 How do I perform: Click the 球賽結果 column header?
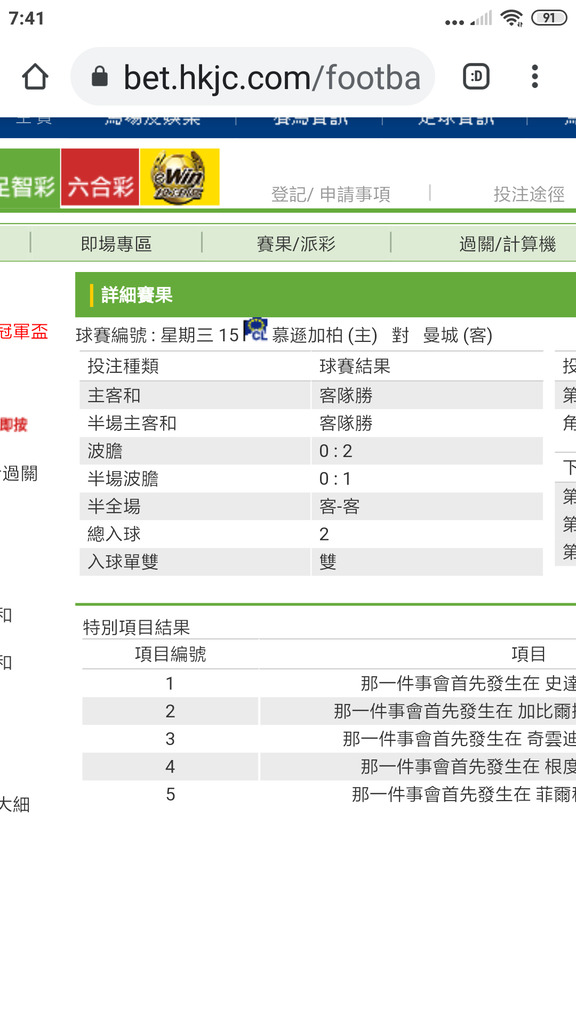point(355,366)
